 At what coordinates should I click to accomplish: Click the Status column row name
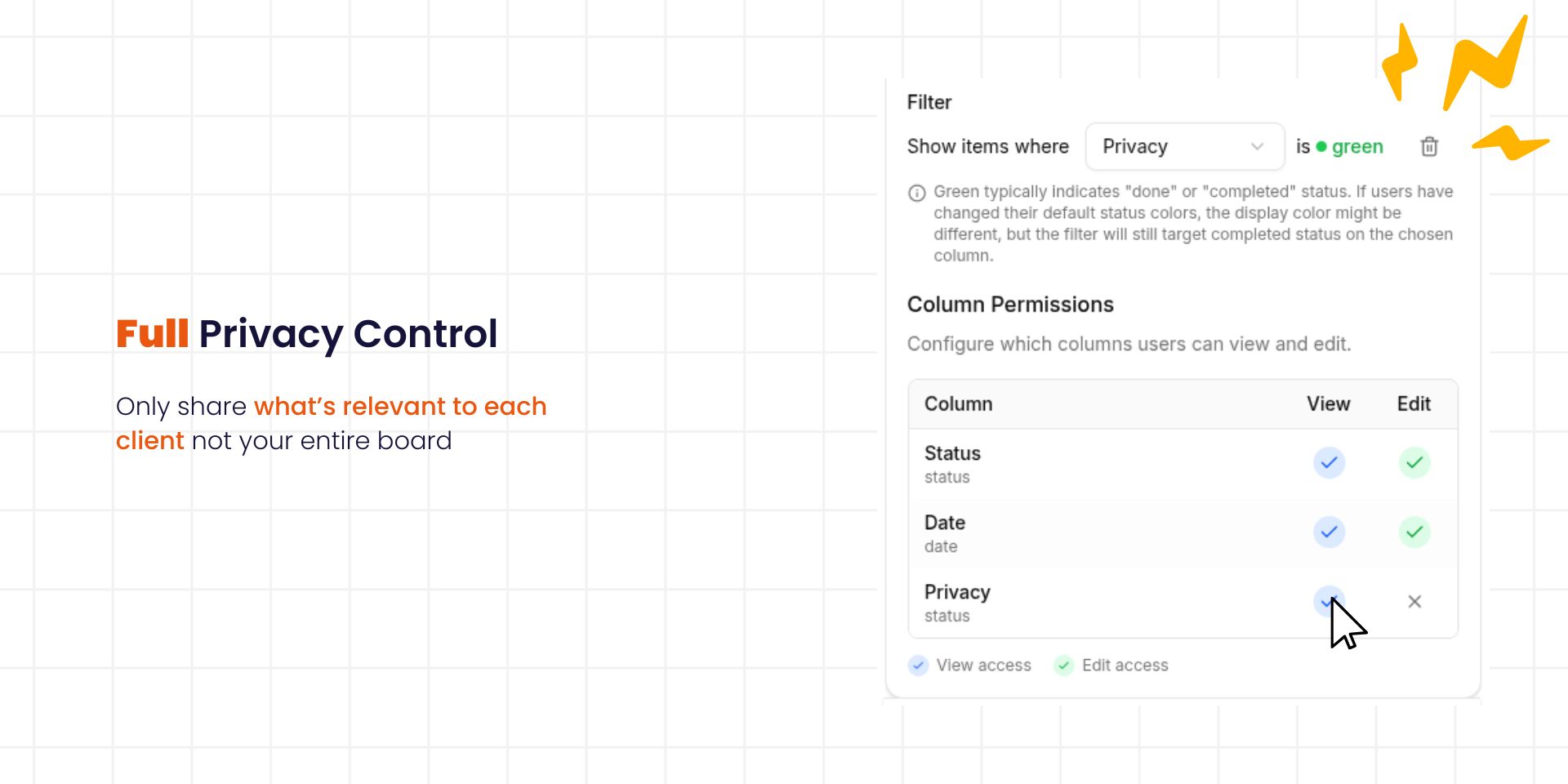pyautogui.click(x=952, y=453)
